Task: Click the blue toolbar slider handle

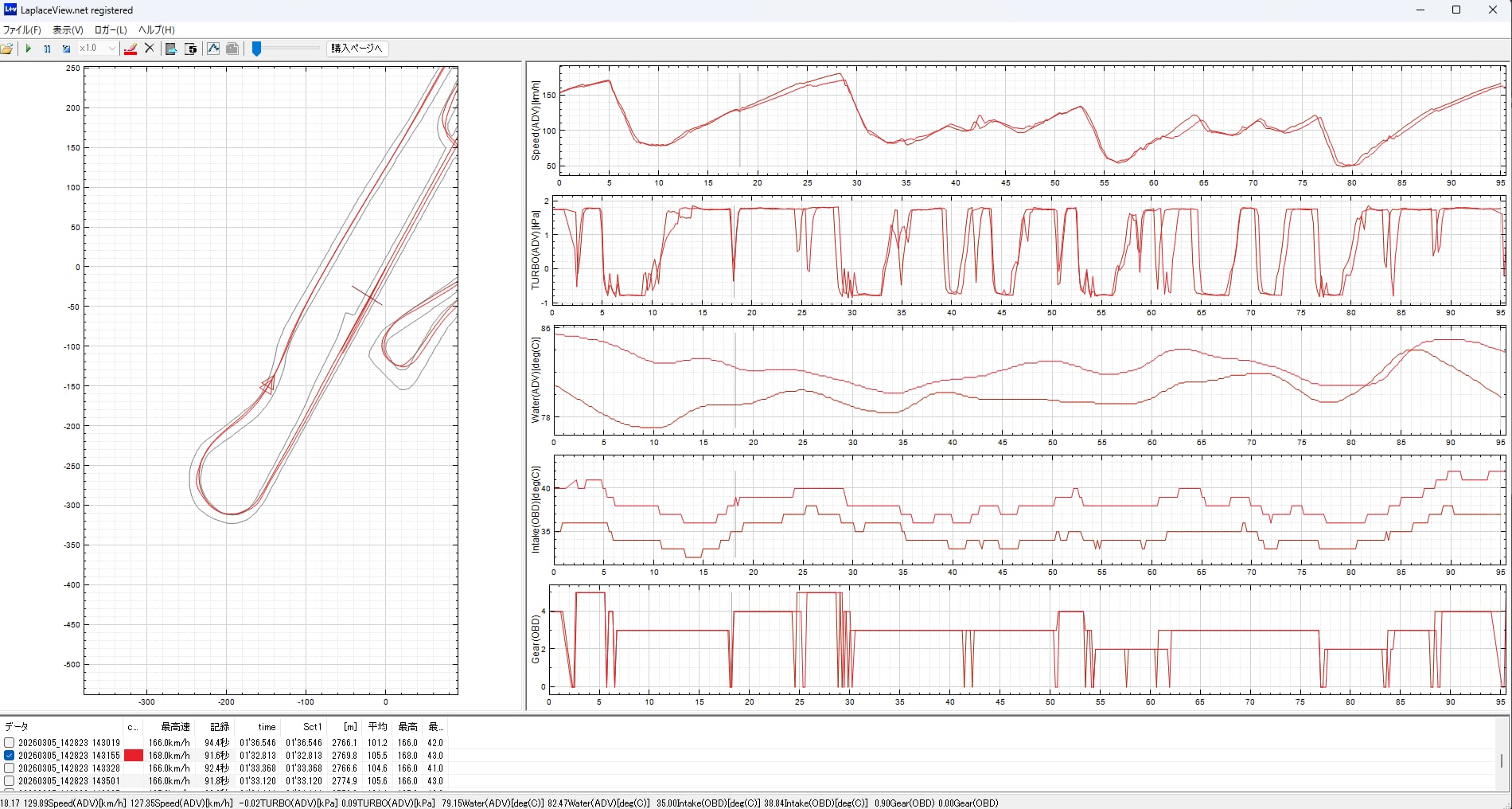Action: 256,49
